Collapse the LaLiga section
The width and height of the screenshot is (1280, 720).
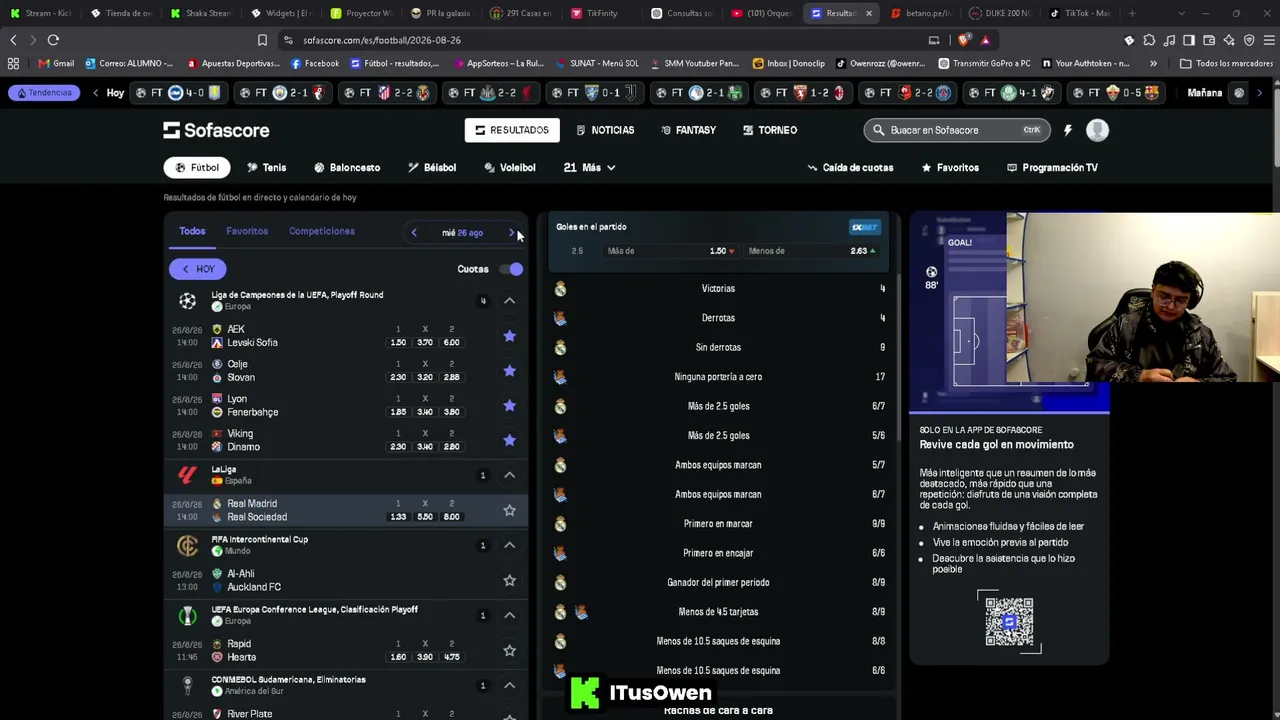[509, 475]
